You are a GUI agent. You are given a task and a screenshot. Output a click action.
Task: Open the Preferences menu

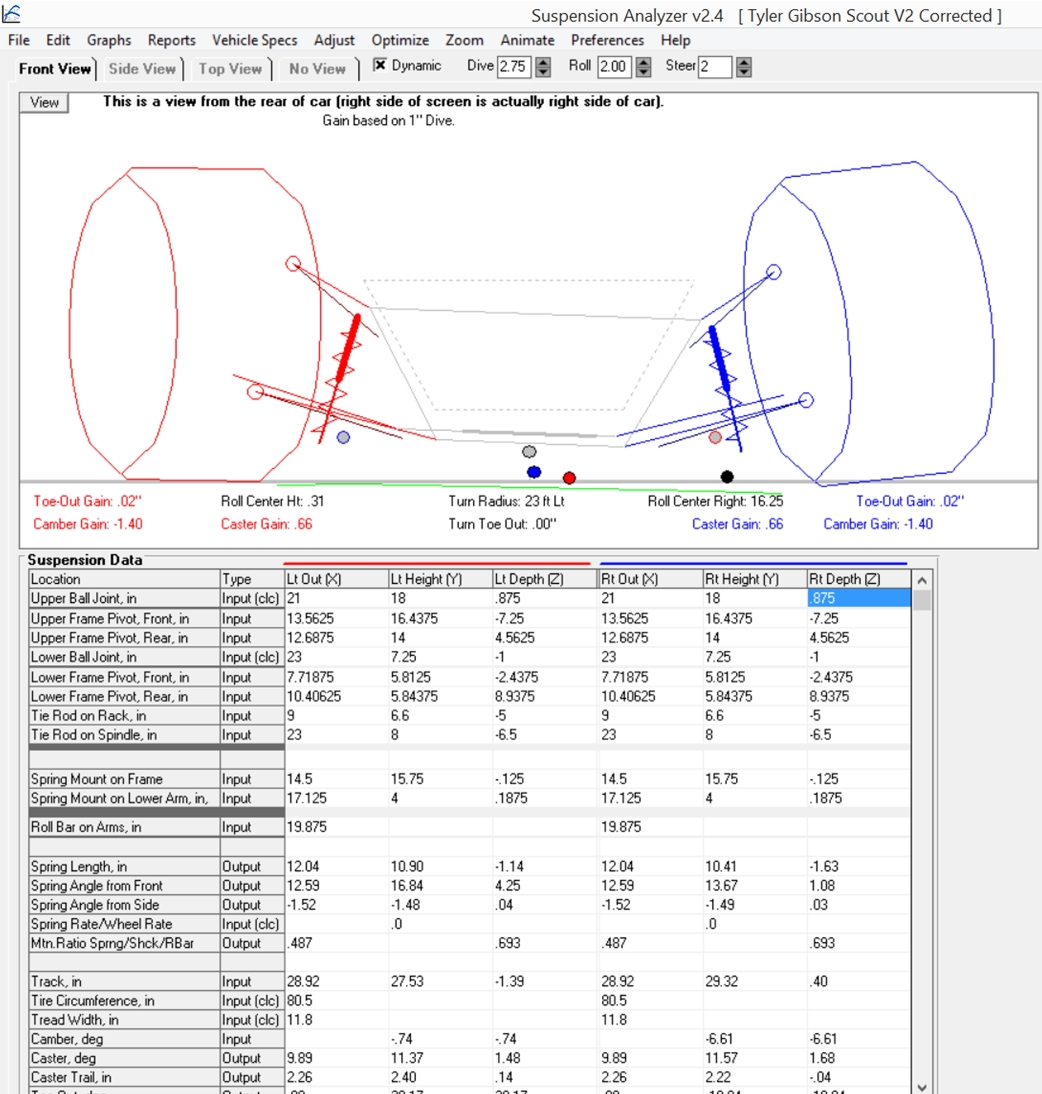pos(607,40)
